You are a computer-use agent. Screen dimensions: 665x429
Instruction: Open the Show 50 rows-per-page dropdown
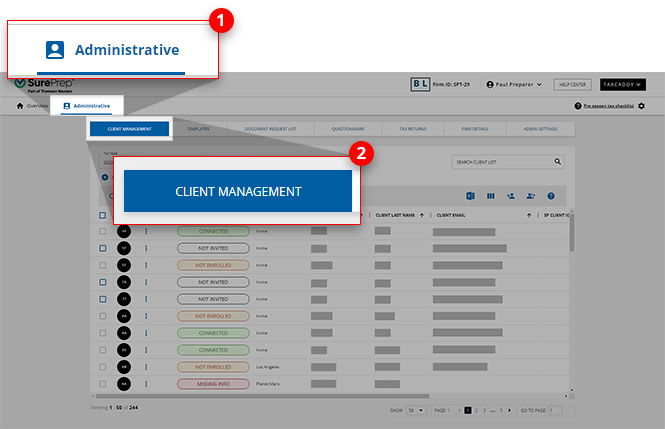pos(415,410)
